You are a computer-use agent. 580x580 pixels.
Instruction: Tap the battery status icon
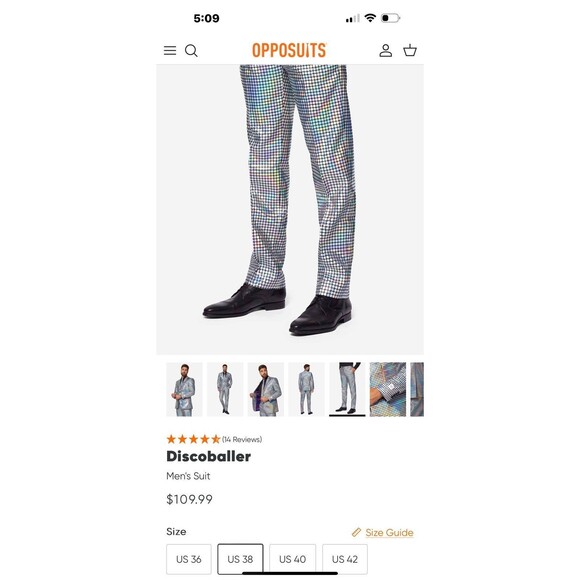[x=391, y=18]
